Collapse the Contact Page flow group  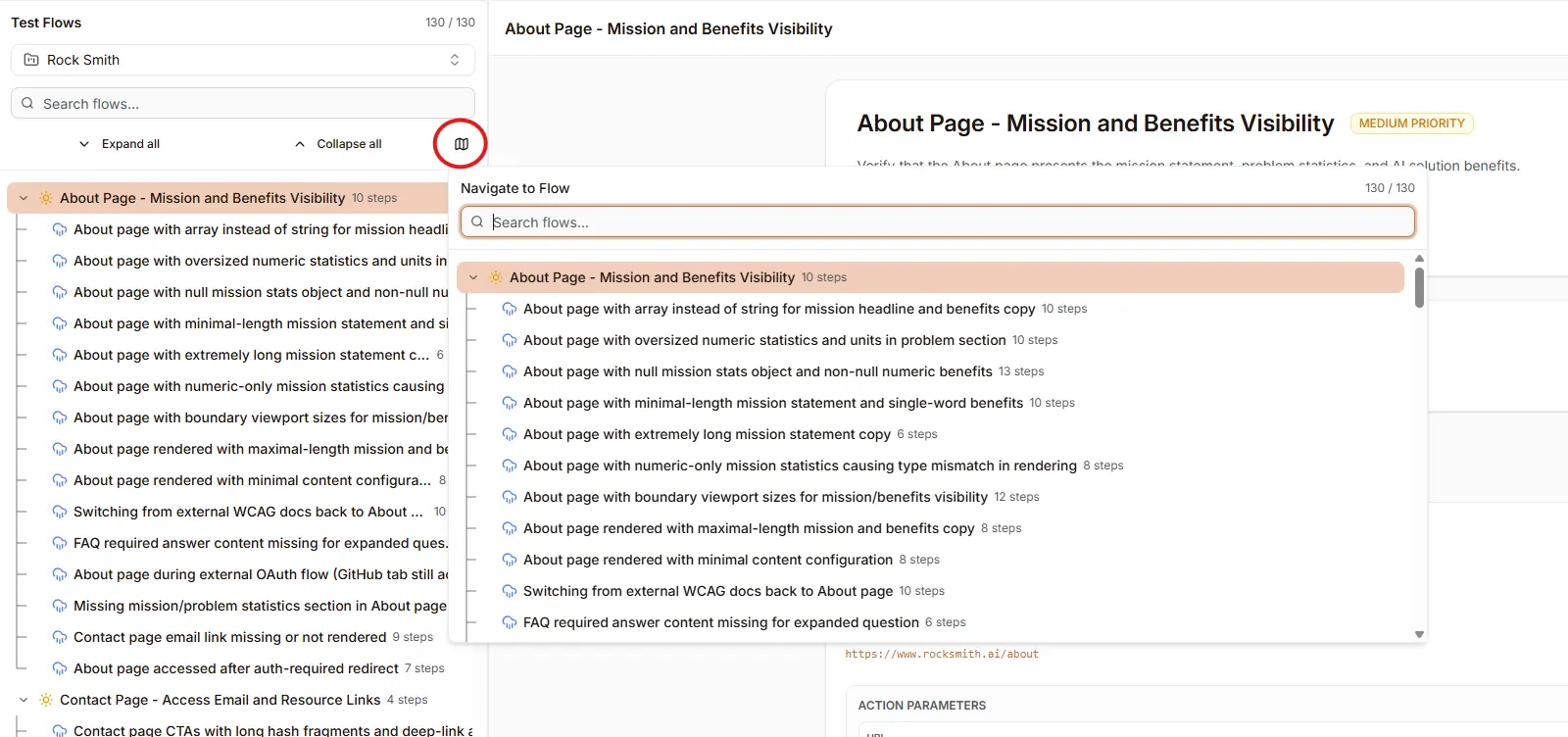[x=24, y=700]
